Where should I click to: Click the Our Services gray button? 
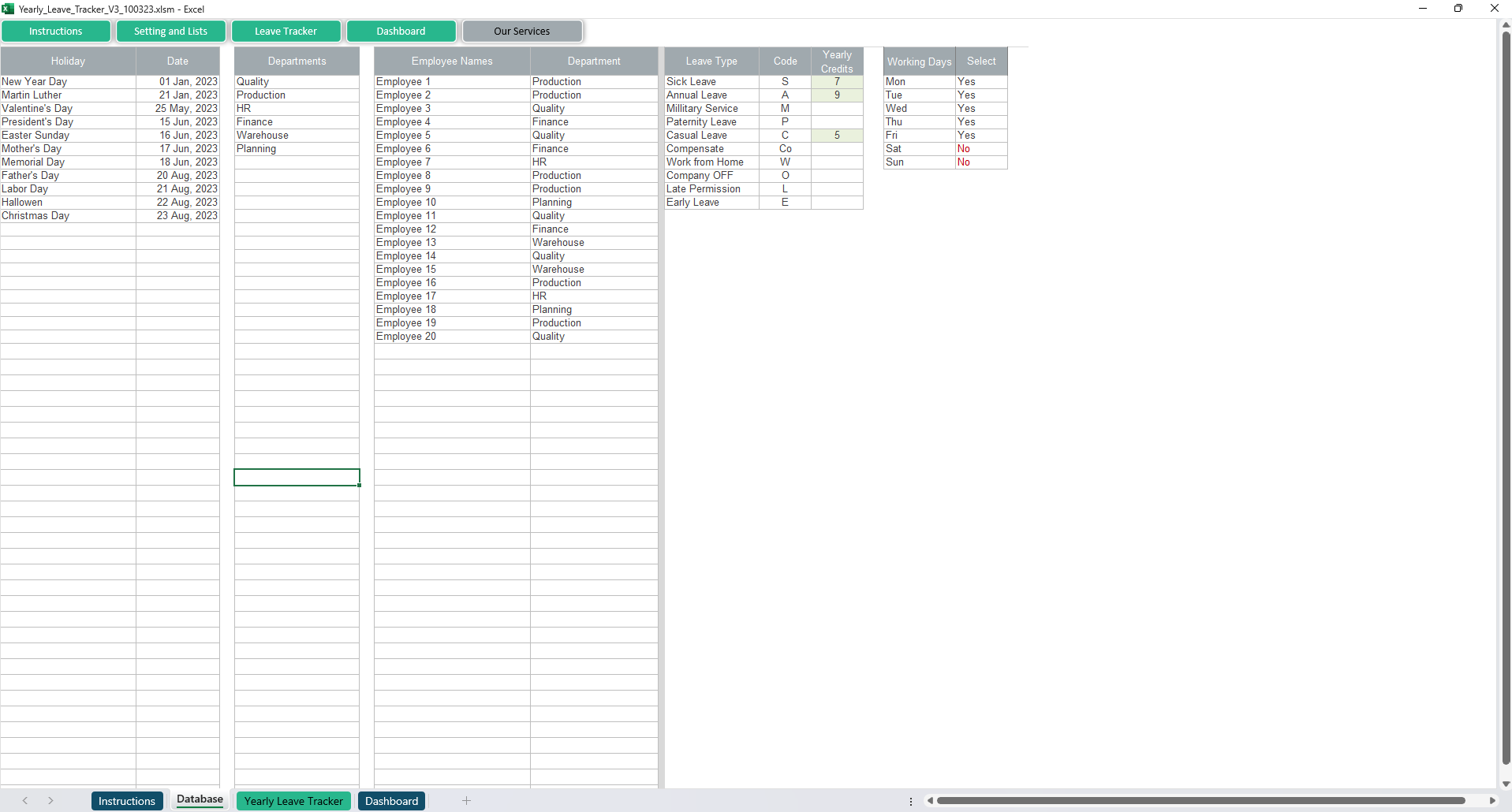pyautogui.click(x=522, y=32)
